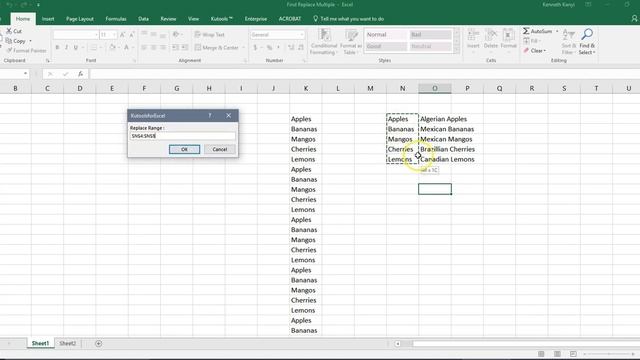Click the Replace Range input field
This screenshot has height=360, width=640.
point(182,136)
